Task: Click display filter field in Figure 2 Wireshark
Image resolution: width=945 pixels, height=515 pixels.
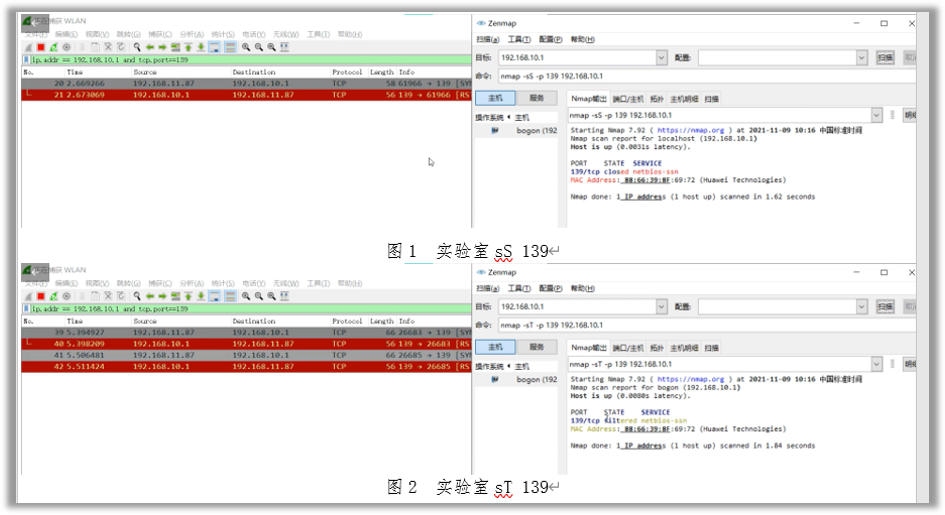Action: [250, 309]
